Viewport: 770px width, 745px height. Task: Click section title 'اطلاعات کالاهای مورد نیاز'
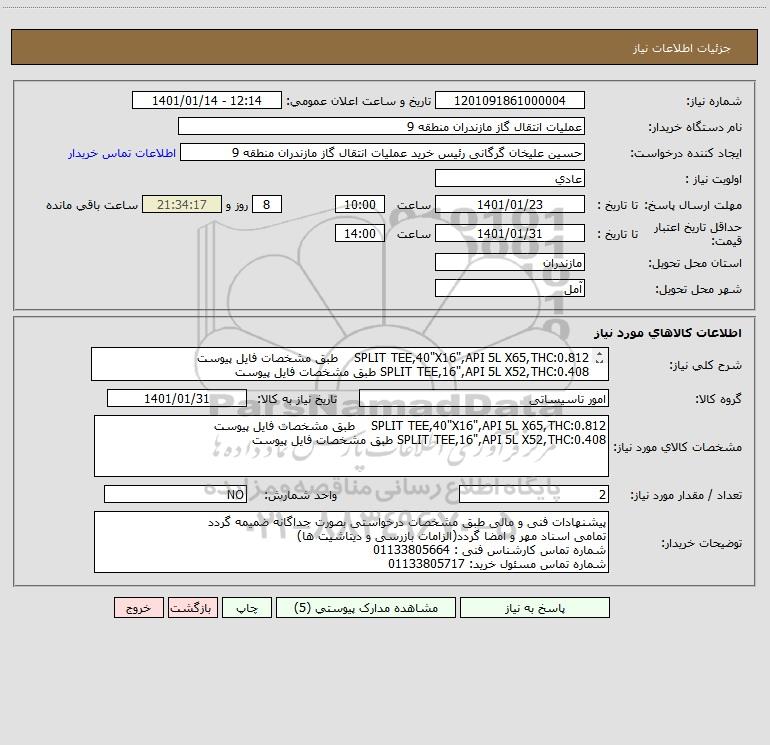(x=668, y=333)
